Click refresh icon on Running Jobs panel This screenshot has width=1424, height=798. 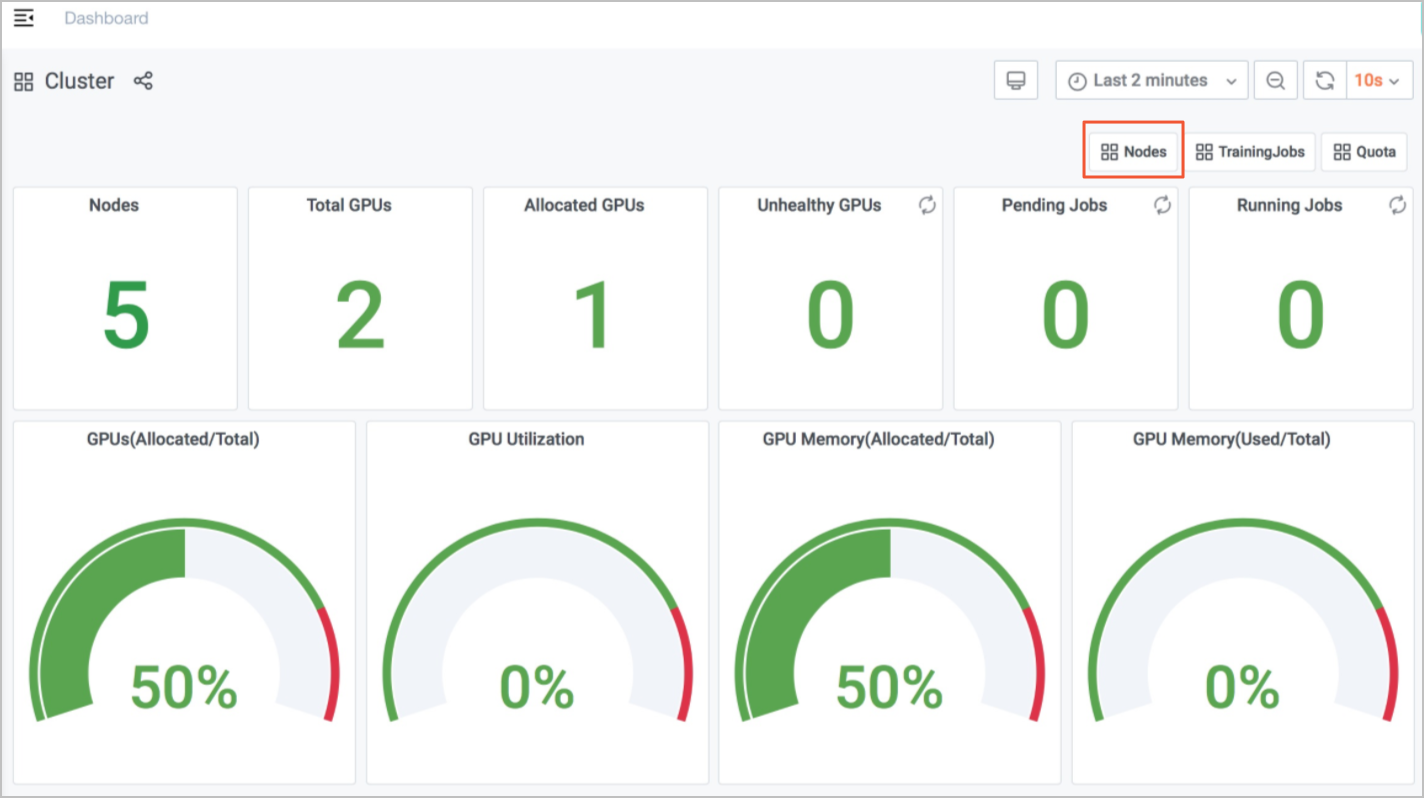[1397, 205]
